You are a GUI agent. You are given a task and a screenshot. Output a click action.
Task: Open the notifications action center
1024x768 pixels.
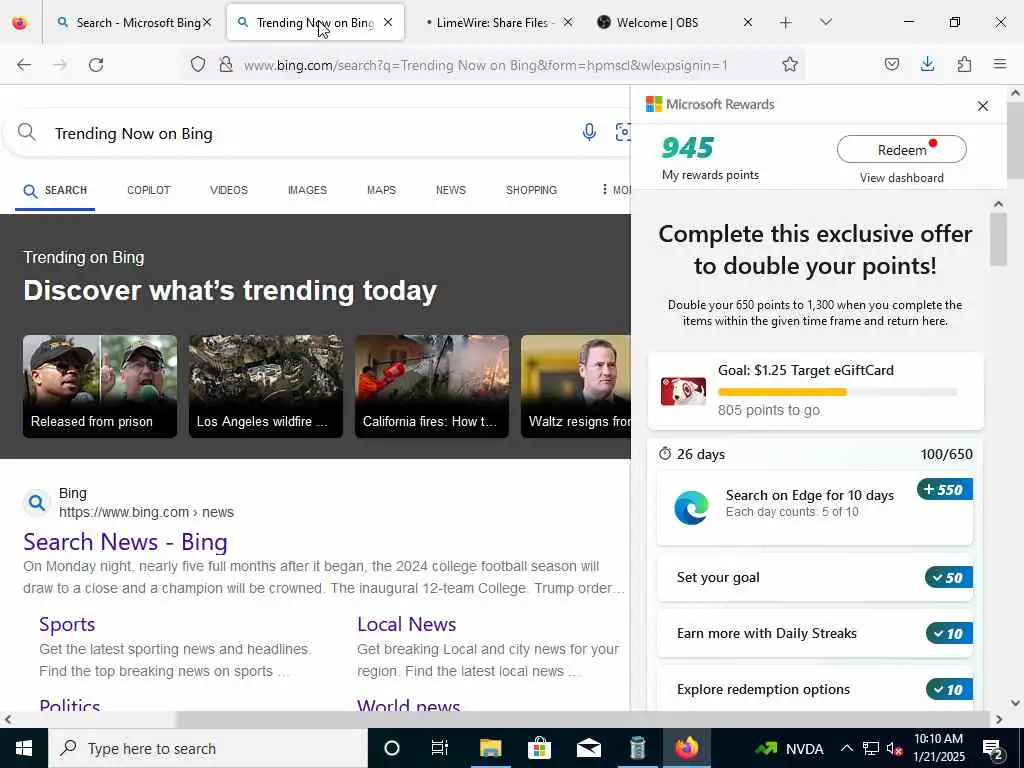[x=993, y=748]
